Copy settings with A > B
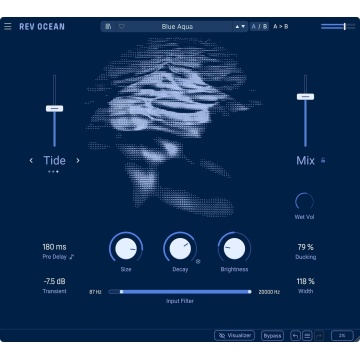This screenshot has width=360, height=360. pyautogui.click(x=281, y=27)
